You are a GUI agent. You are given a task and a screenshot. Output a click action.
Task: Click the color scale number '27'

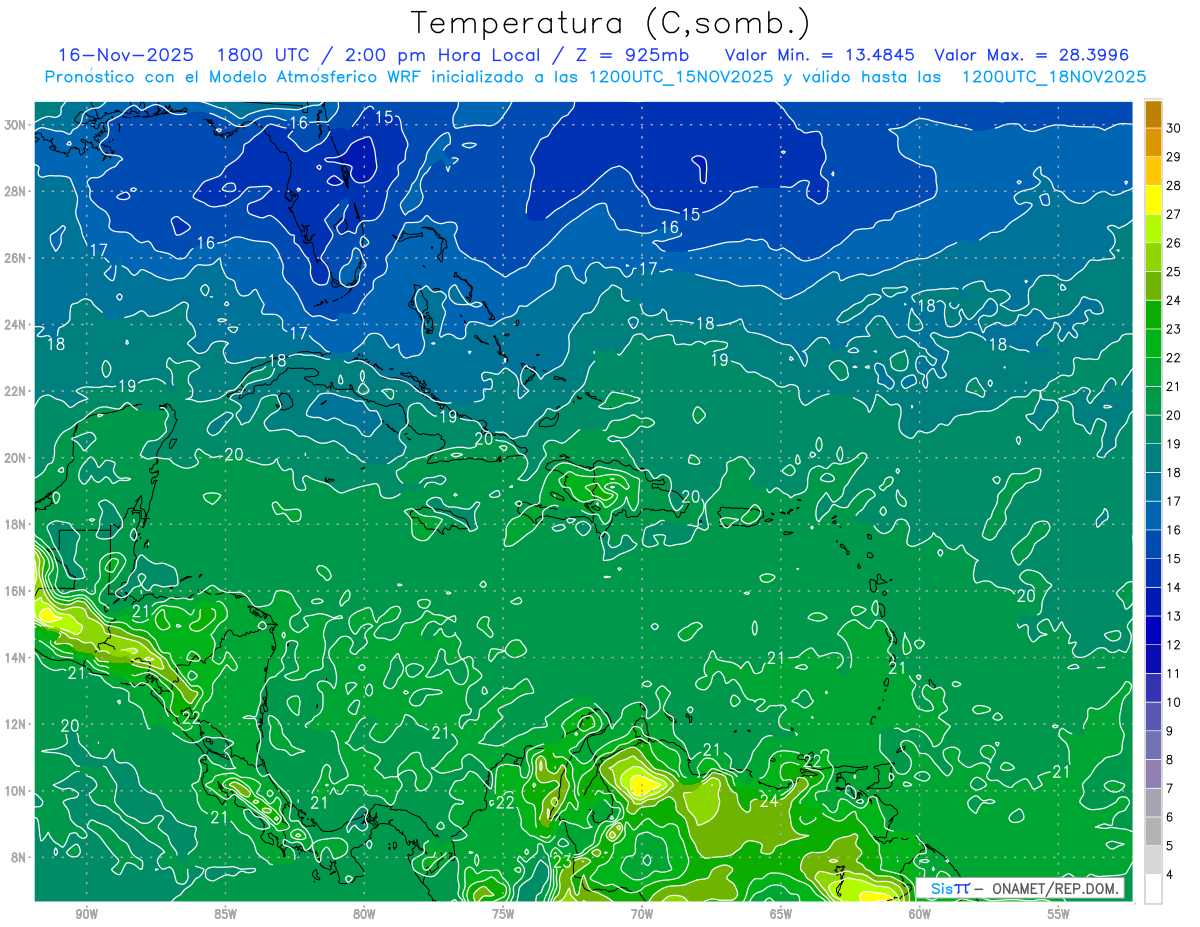[1173, 214]
